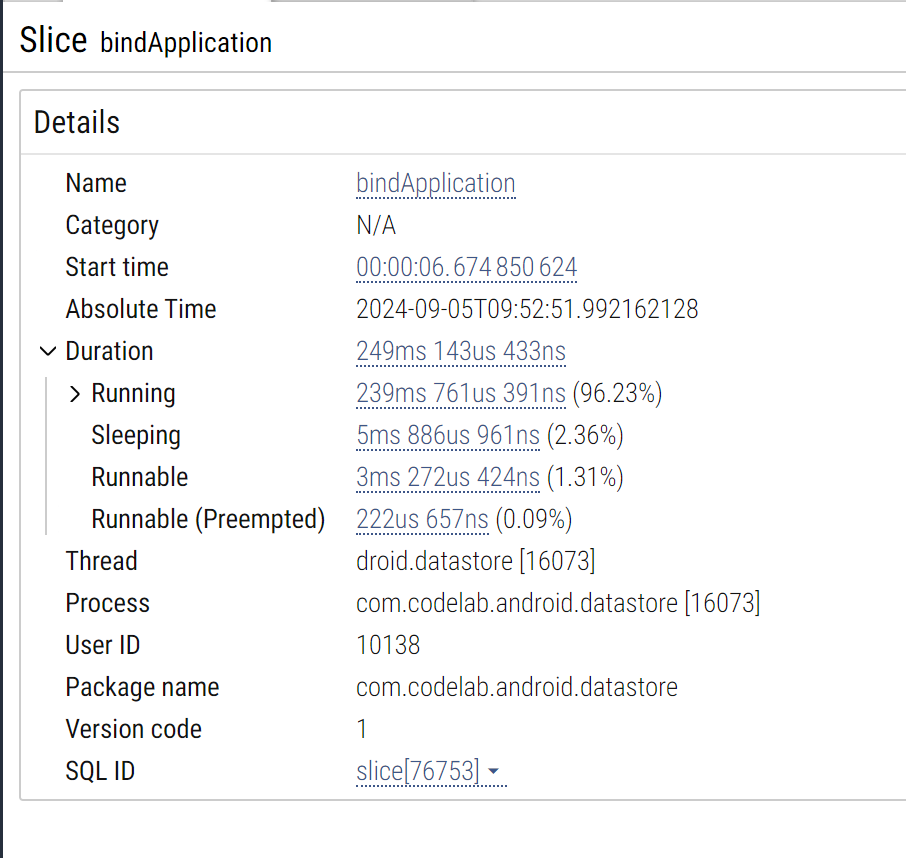This screenshot has width=906, height=858.
Task: Click the Details section header
Action: tap(77, 122)
